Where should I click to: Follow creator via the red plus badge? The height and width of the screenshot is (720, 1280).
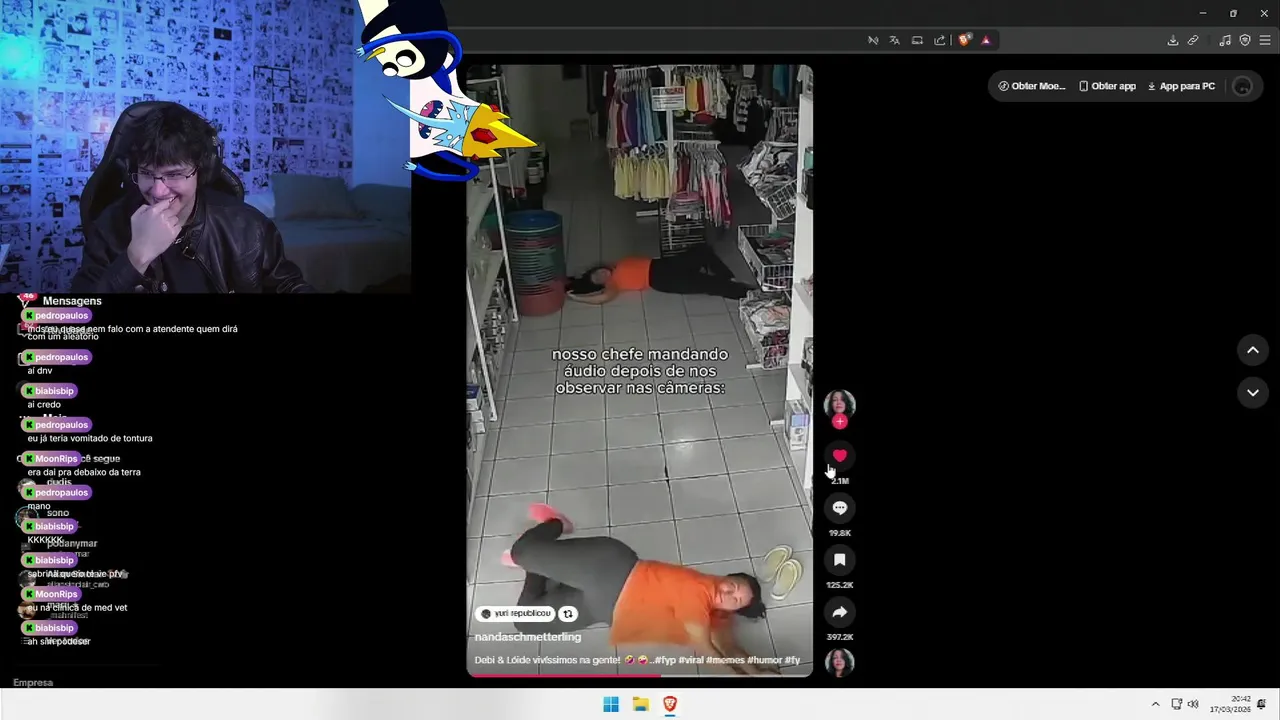[839, 422]
